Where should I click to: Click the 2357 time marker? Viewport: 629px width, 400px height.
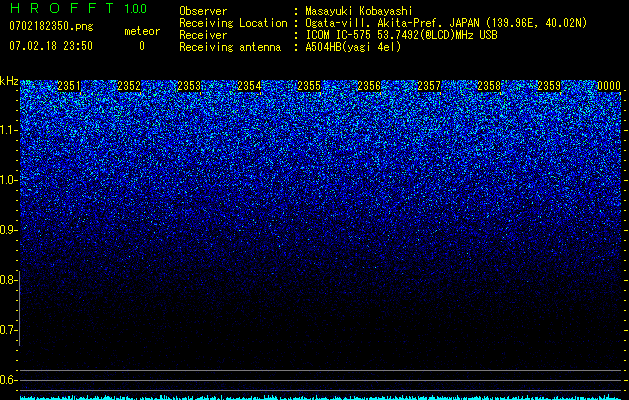429,86
